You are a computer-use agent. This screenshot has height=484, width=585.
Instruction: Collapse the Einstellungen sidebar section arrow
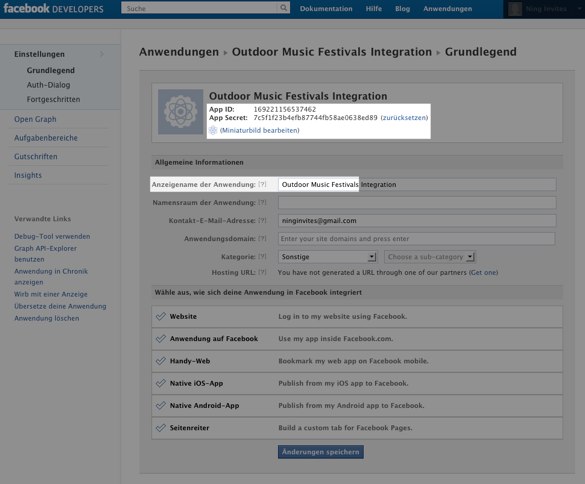tap(101, 54)
